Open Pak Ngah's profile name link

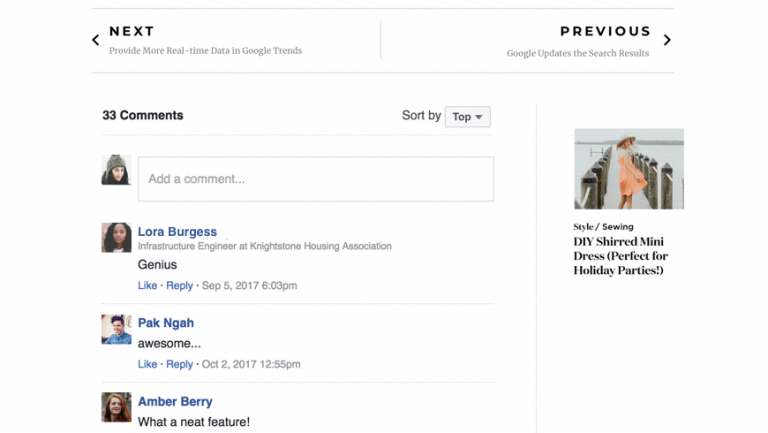[166, 323]
